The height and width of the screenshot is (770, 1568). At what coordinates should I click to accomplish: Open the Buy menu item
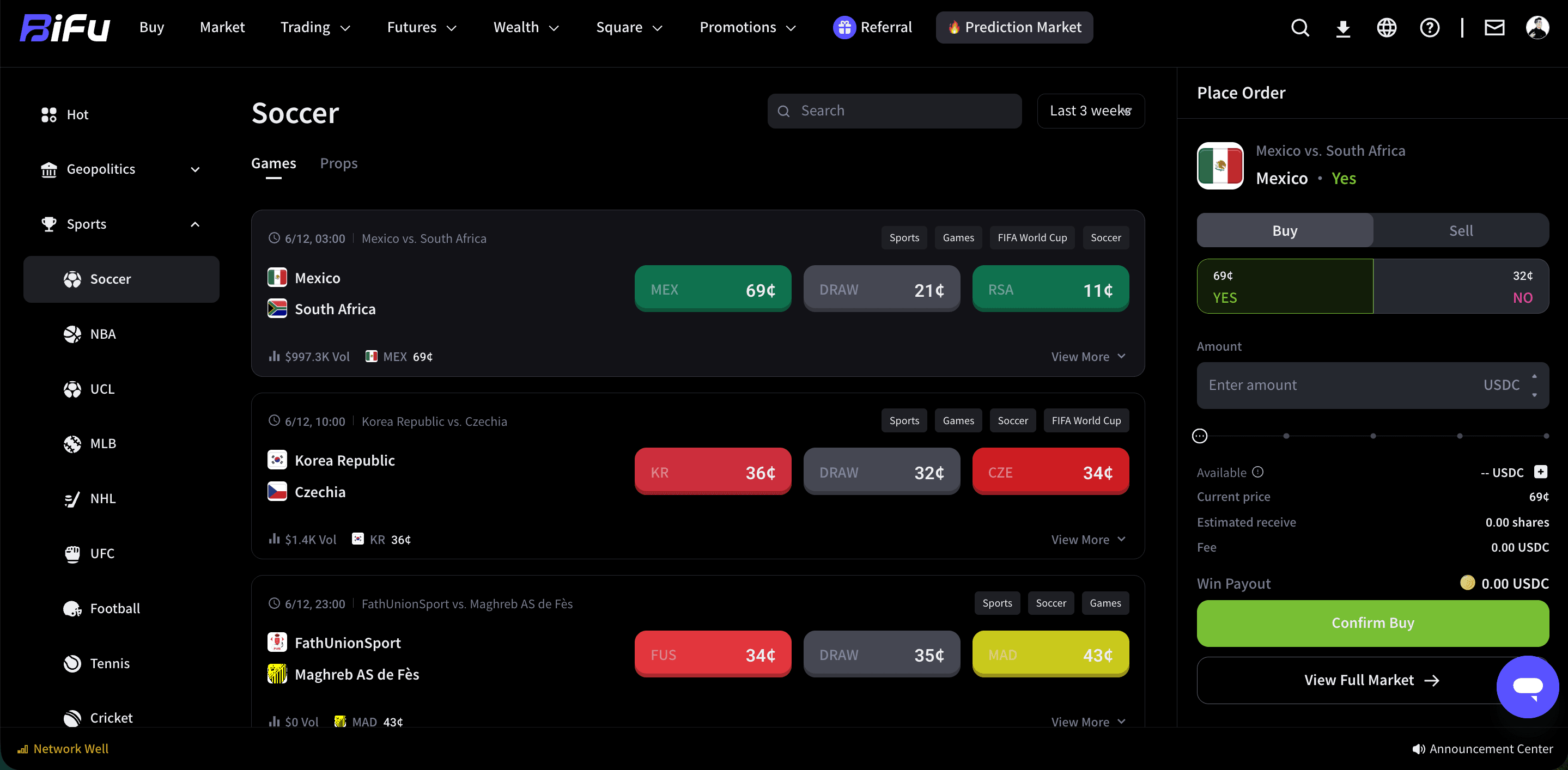pos(151,27)
